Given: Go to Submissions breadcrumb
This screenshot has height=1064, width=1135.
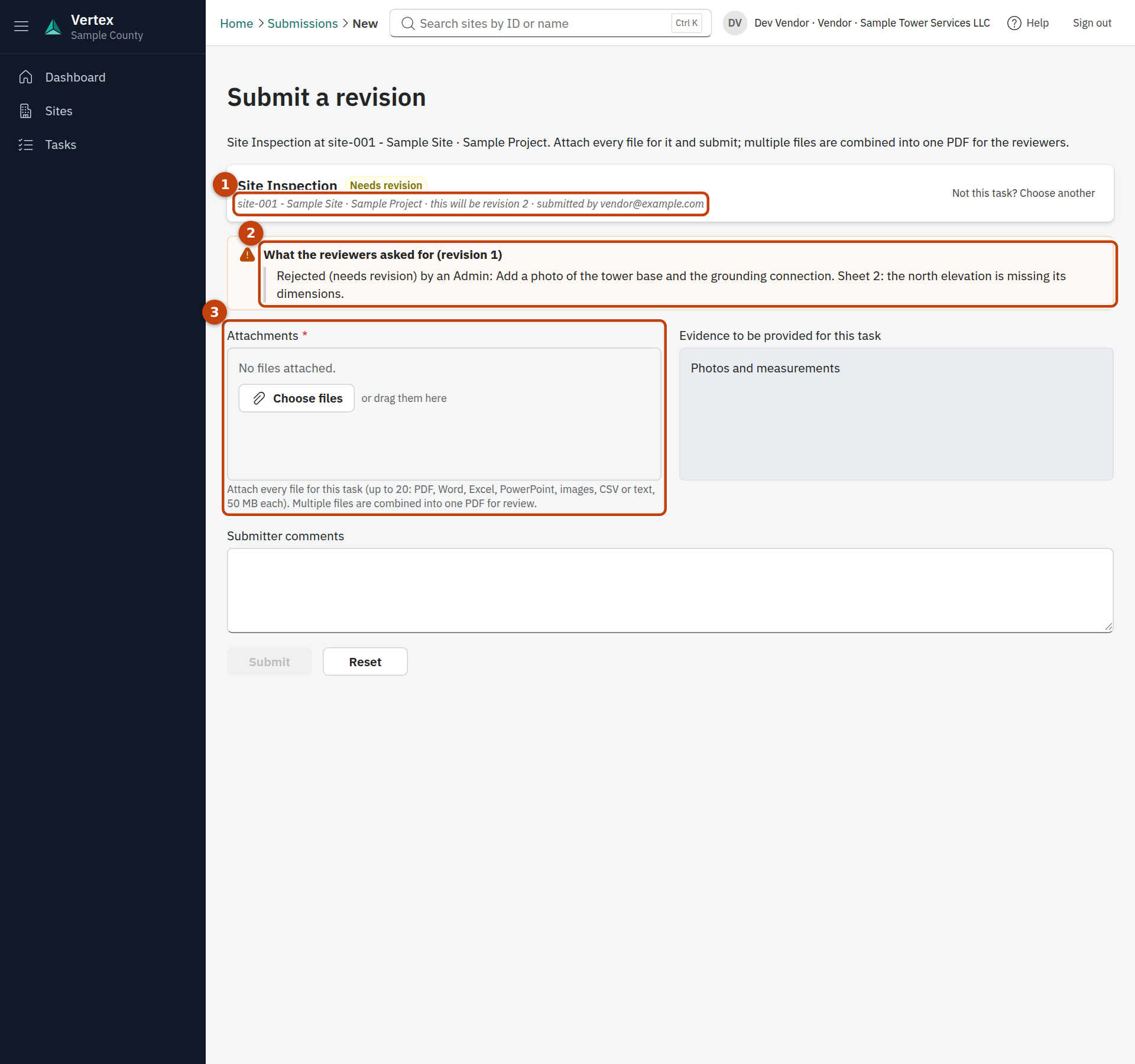Looking at the screenshot, I should [303, 24].
